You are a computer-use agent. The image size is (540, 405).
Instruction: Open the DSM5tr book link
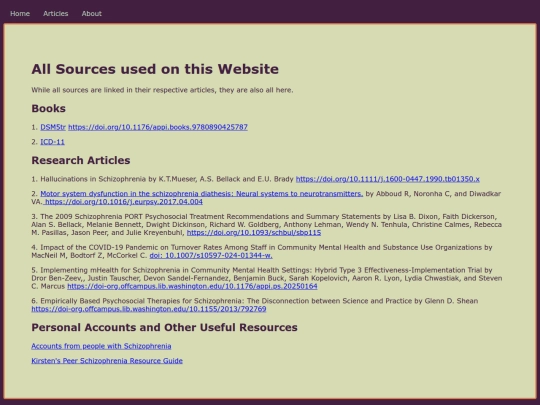click(x=53, y=127)
